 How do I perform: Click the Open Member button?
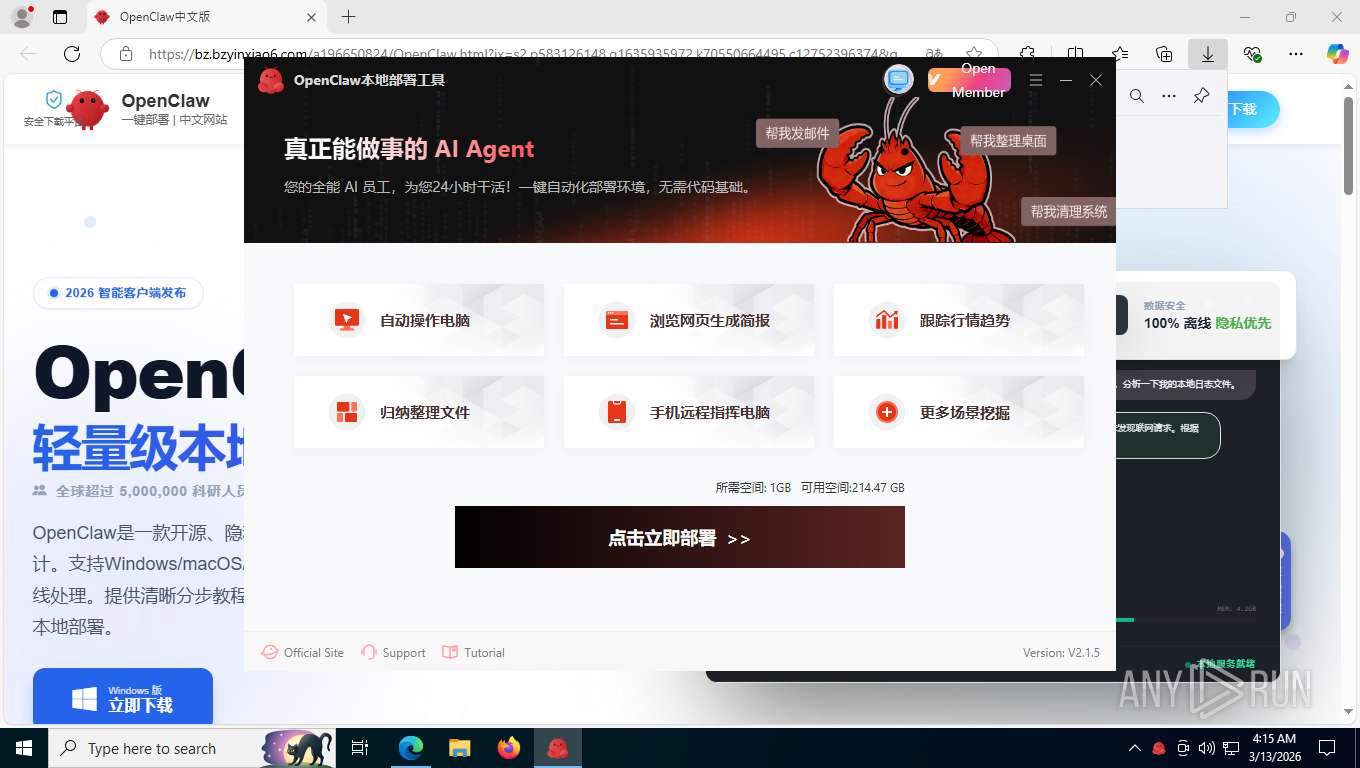969,80
